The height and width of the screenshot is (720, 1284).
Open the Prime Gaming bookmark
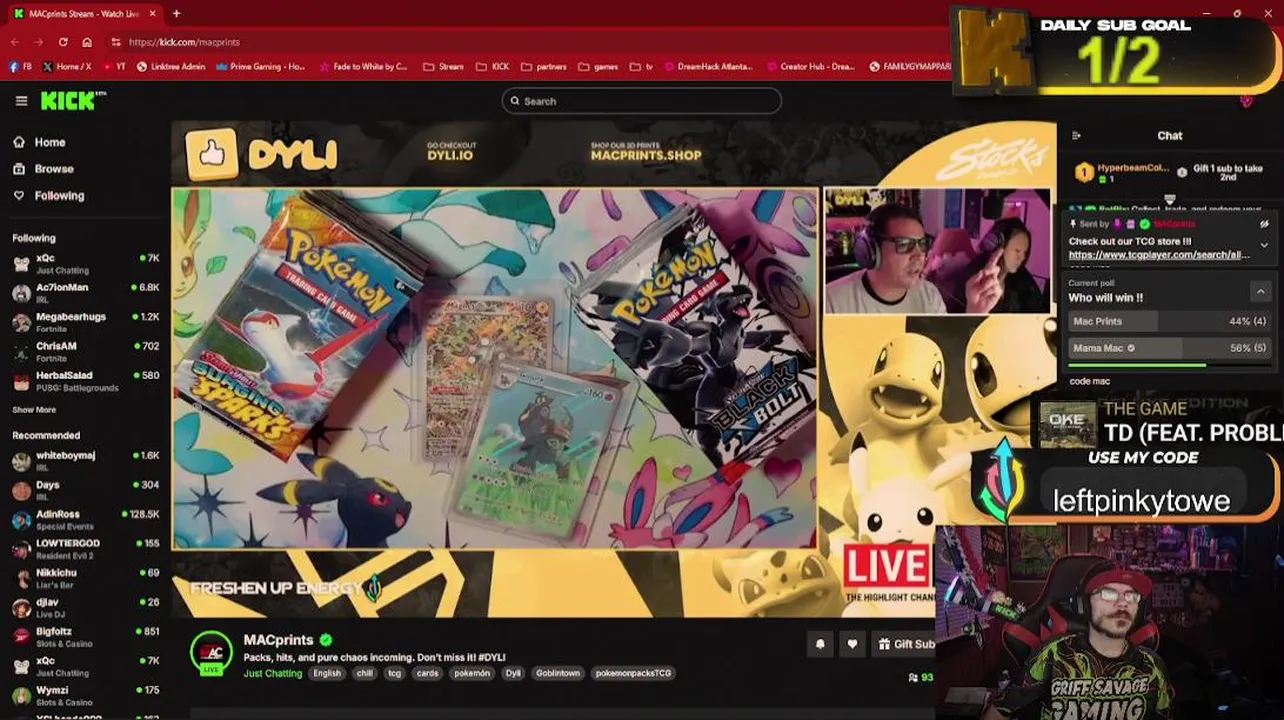261,67
